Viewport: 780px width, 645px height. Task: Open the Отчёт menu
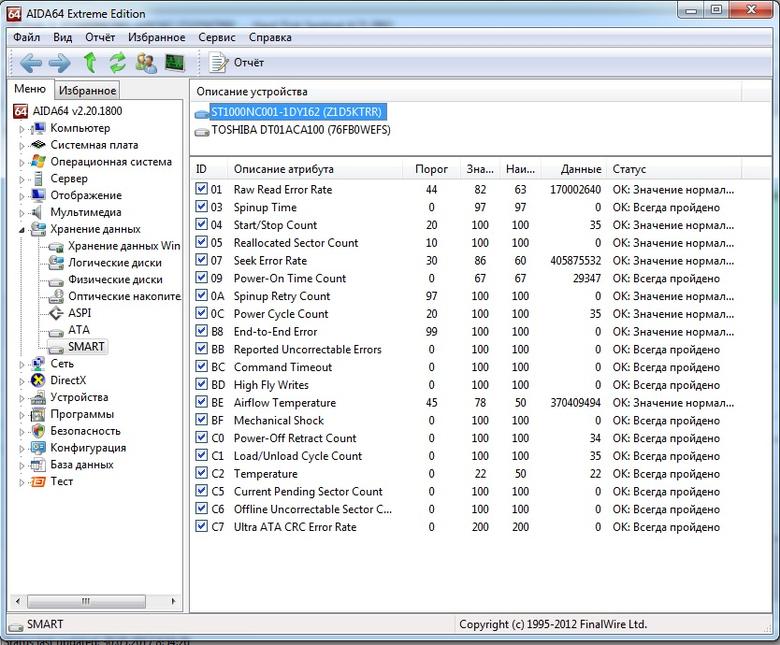[x=100, y=37]
